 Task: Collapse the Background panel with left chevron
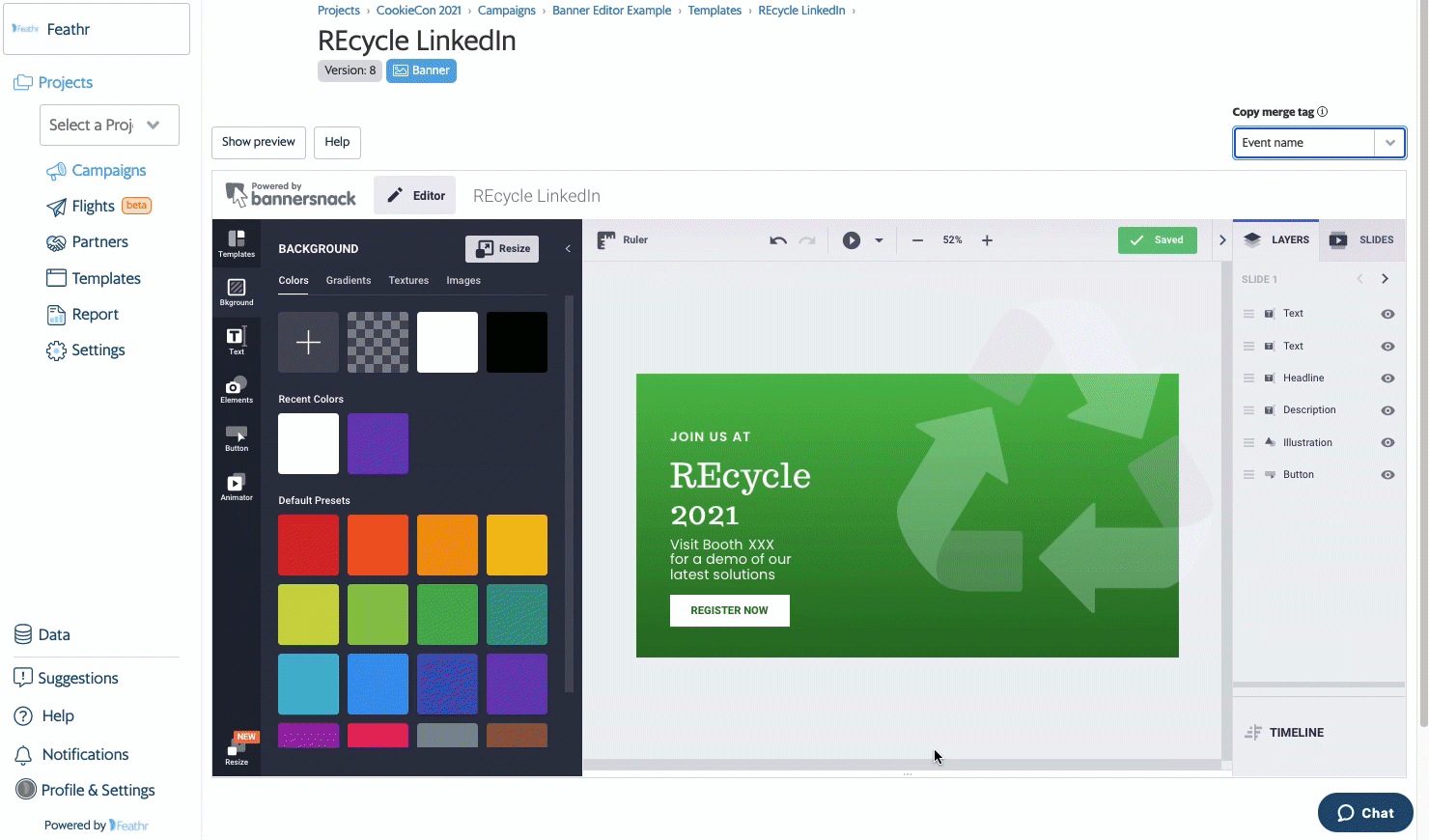point(568,249)
